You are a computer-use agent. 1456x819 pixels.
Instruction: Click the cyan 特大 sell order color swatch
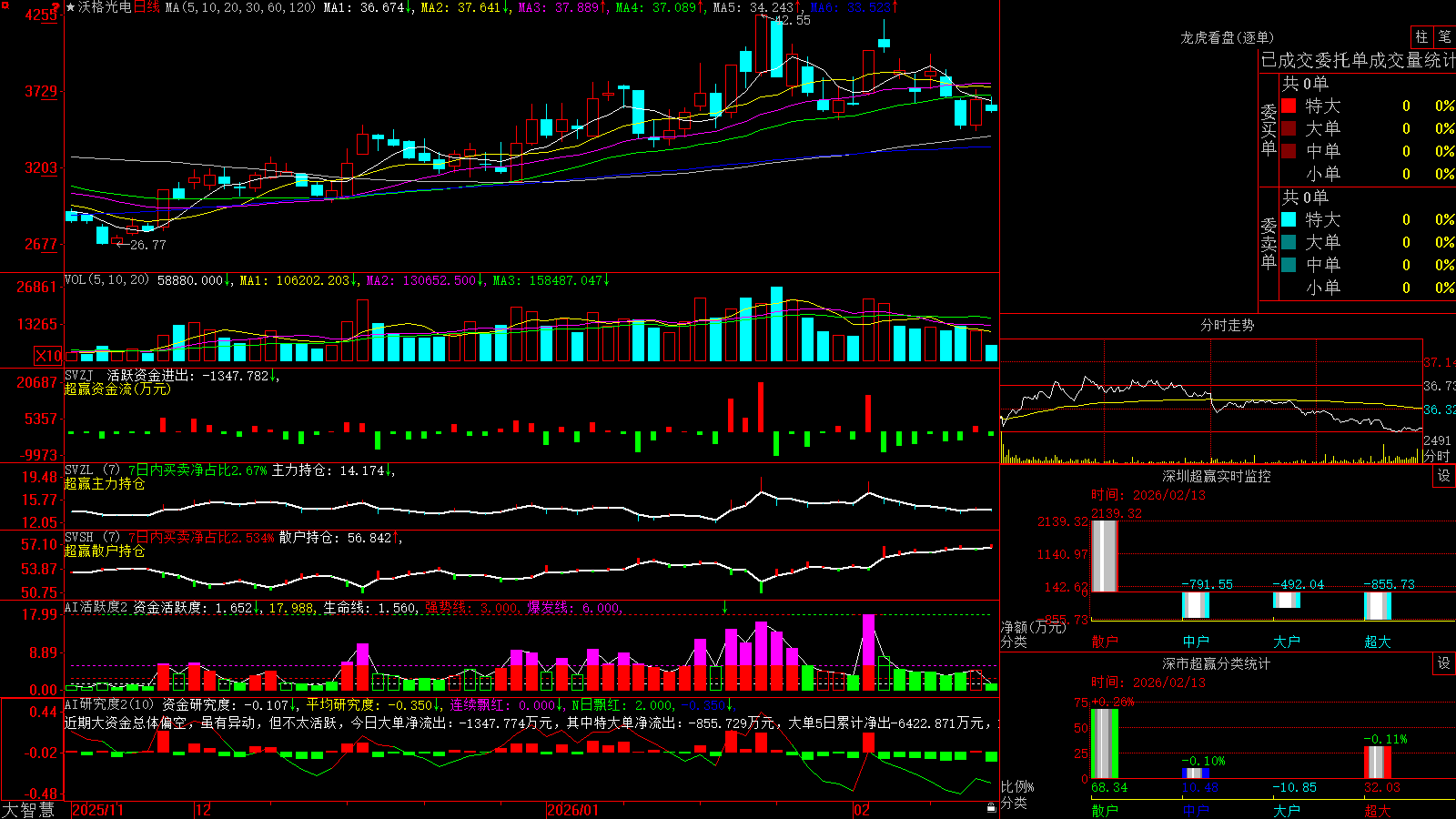pyautogui.click(x=1289, y=219)
